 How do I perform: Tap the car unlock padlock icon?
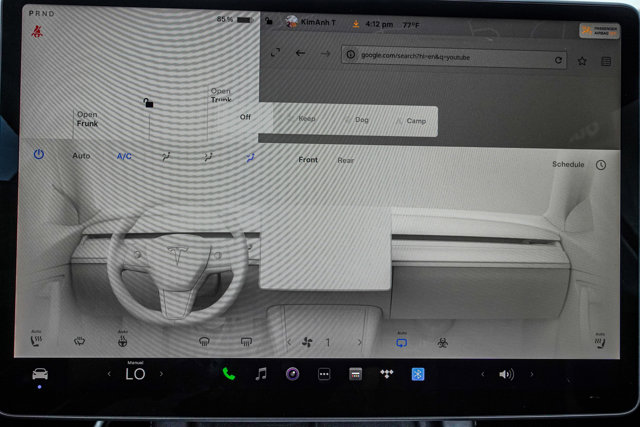(x=148, y=103)
